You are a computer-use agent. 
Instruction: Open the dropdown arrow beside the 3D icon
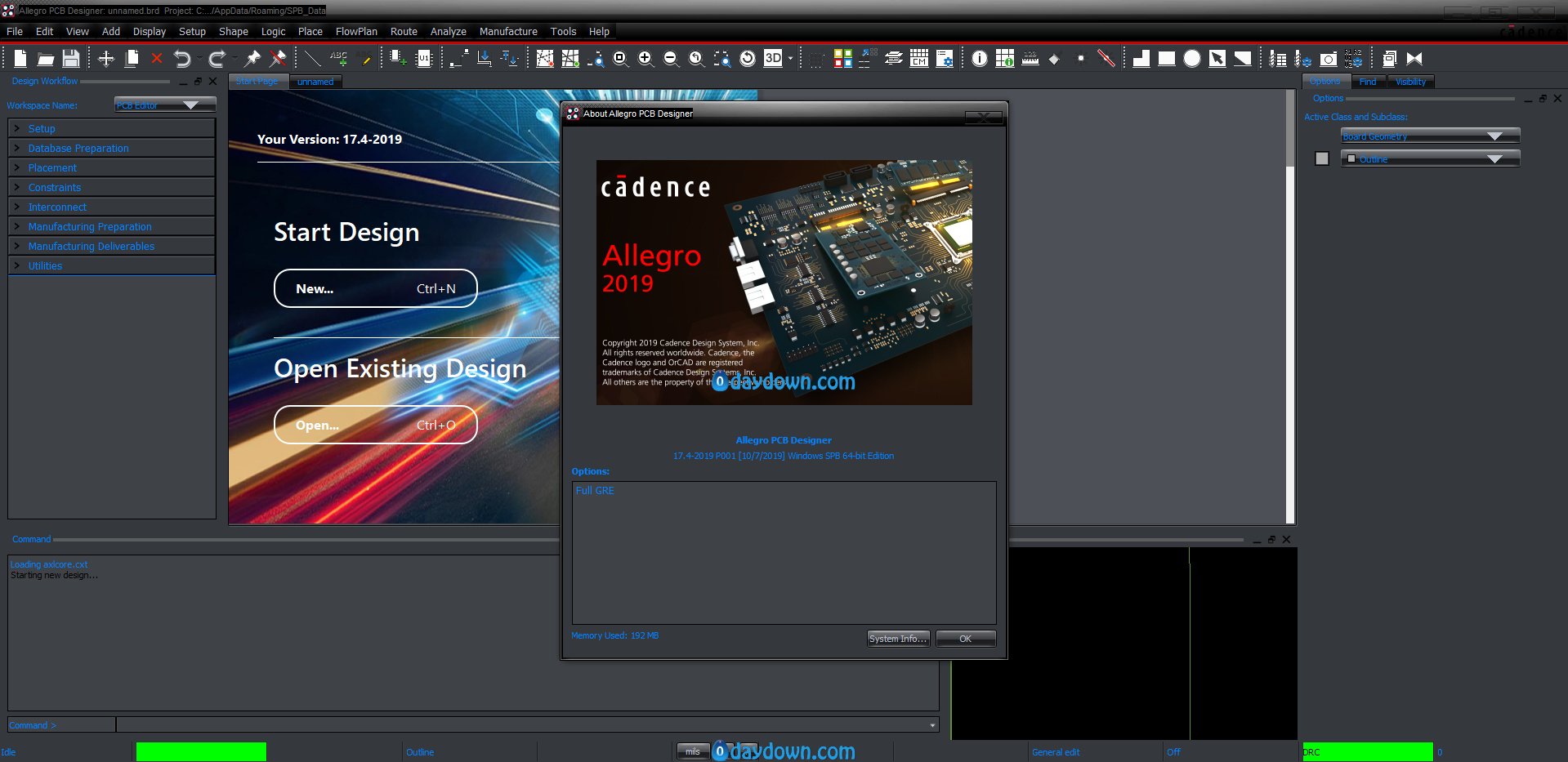[x=790, y=59]
